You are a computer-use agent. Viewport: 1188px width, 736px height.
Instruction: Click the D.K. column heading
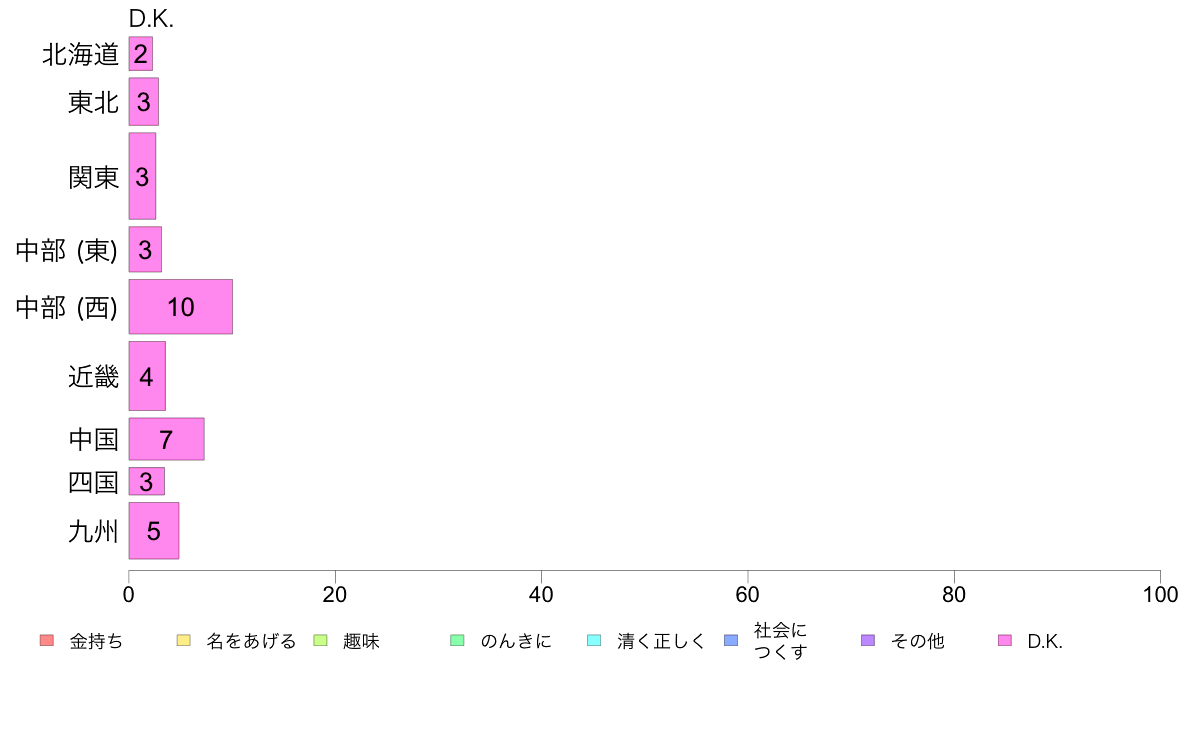(x=151, y=19)
